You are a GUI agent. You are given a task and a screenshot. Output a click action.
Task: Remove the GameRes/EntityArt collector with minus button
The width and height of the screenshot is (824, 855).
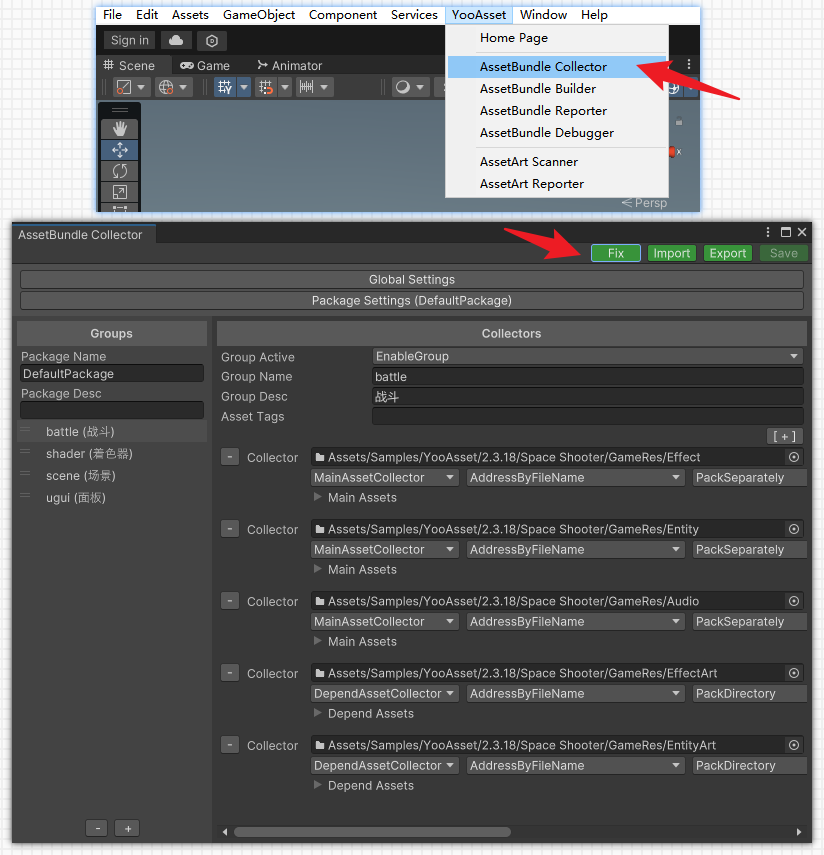pyautogui.click(x=230, y=745)
